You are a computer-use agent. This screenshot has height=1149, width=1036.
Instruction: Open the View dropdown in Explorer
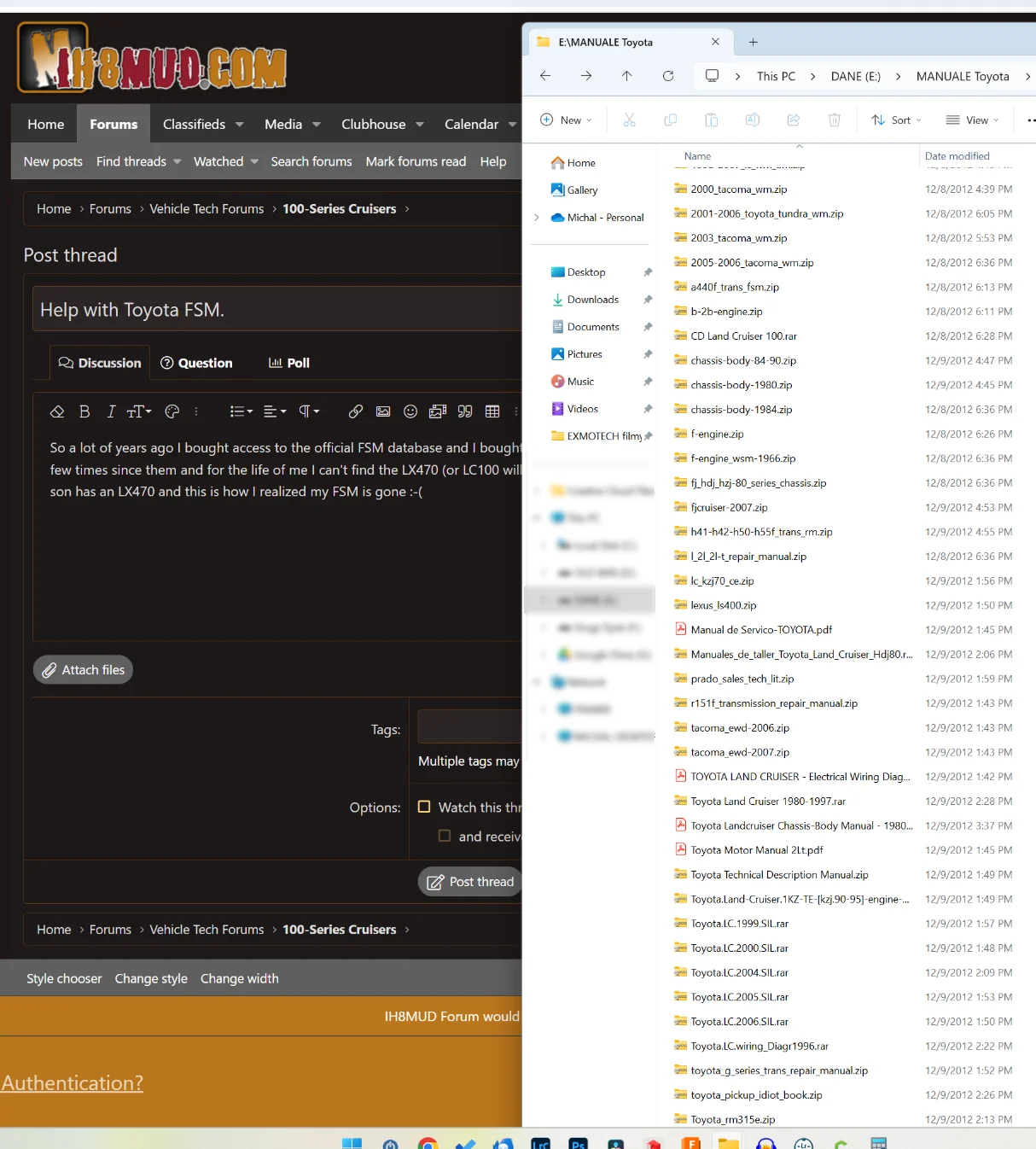point(972,120)
